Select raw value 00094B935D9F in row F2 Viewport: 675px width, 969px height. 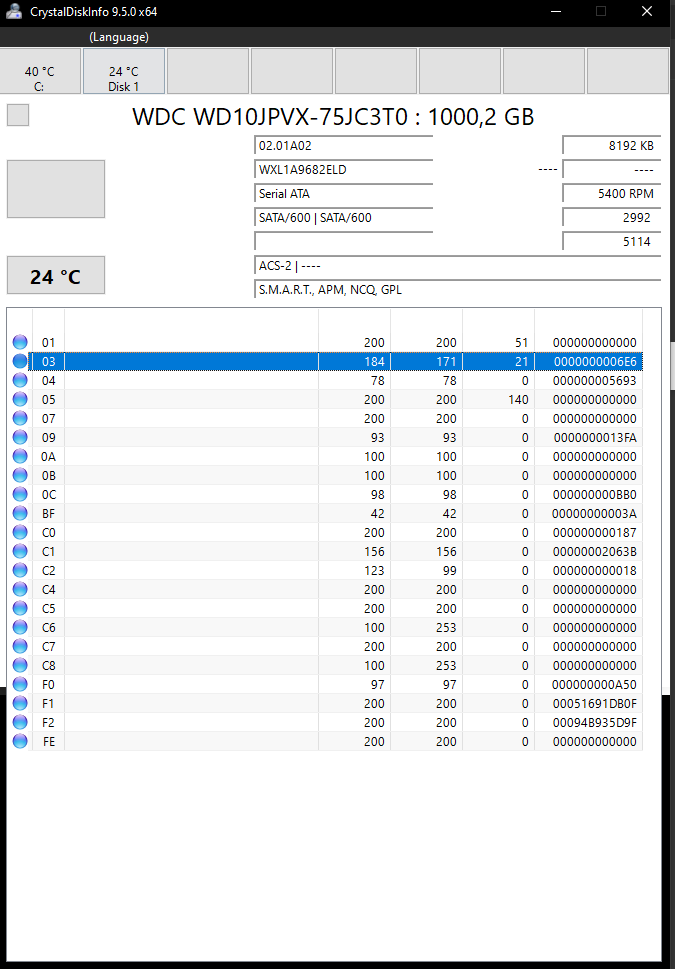pyautogui.click(x=595, y=722)
